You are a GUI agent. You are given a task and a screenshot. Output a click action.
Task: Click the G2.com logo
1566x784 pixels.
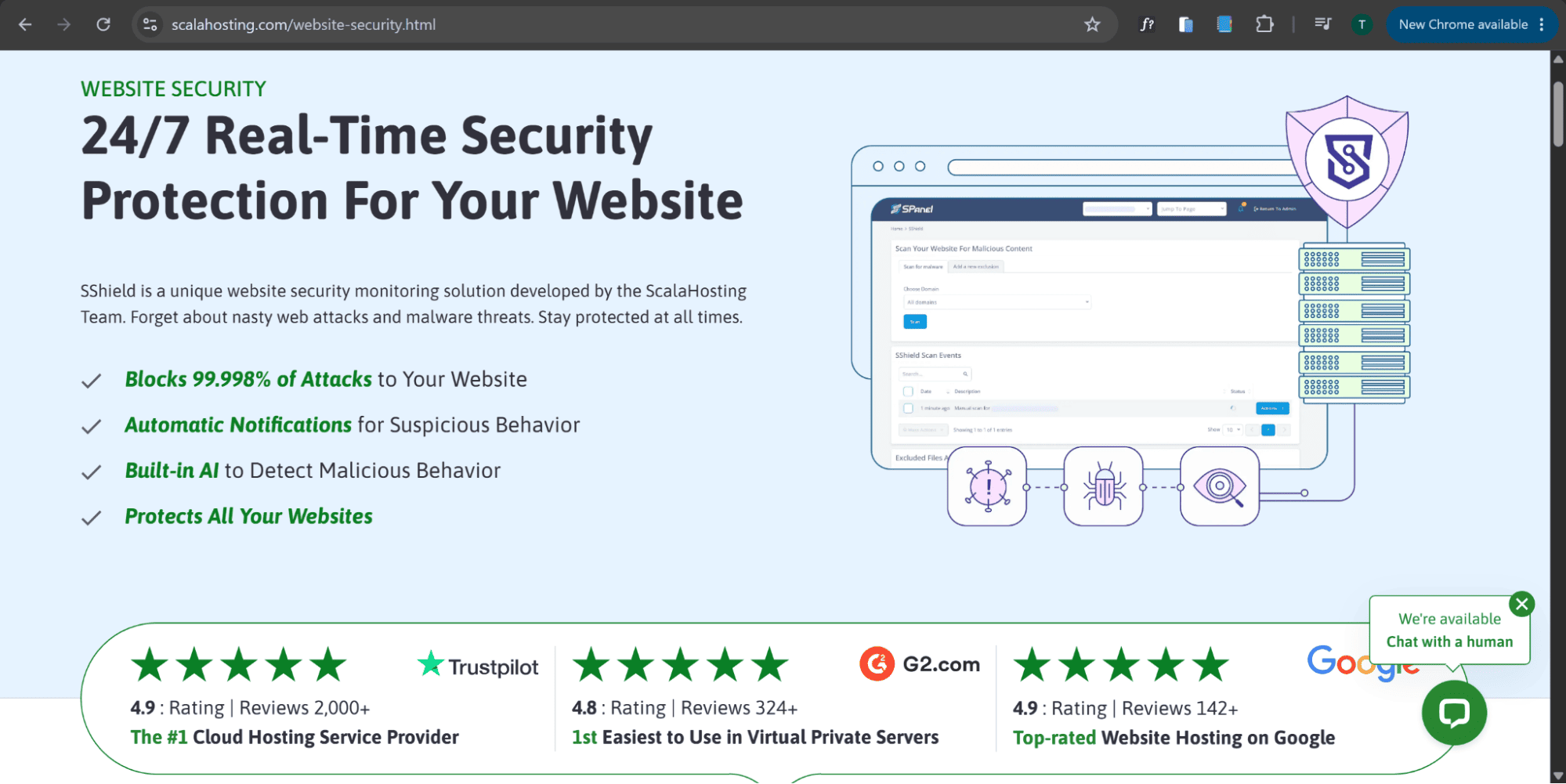(x=920, y=664)
